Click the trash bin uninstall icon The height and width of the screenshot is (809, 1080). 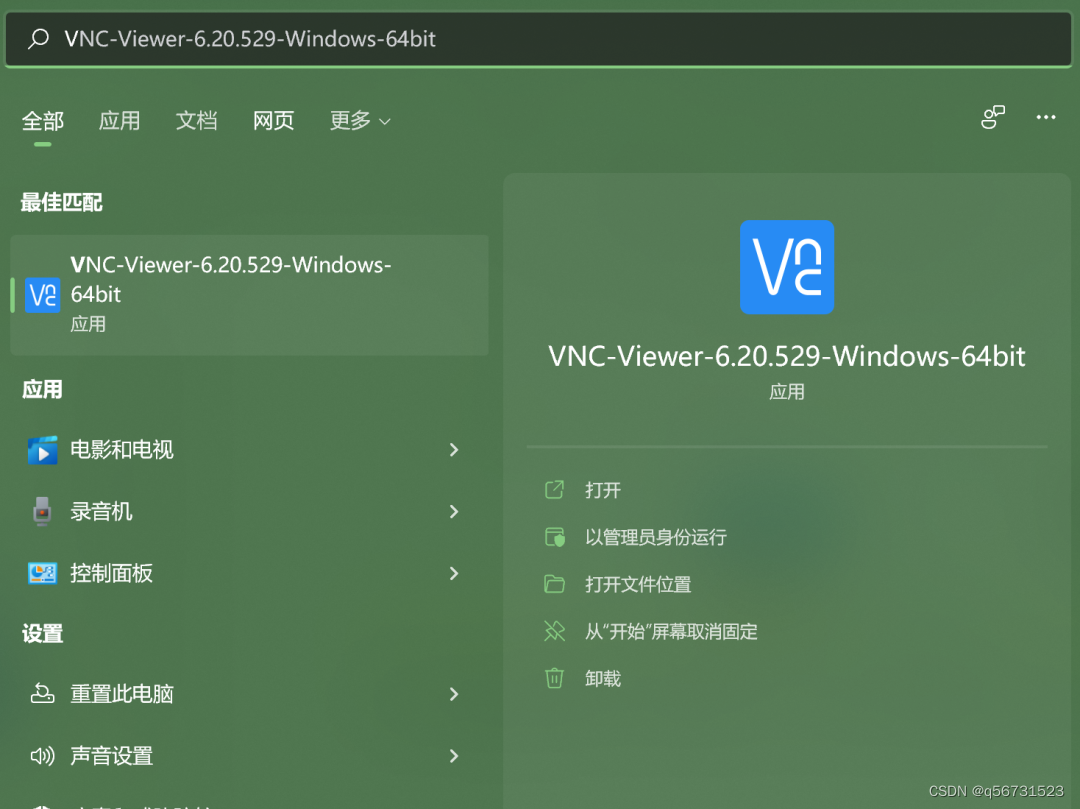(554, 678)
